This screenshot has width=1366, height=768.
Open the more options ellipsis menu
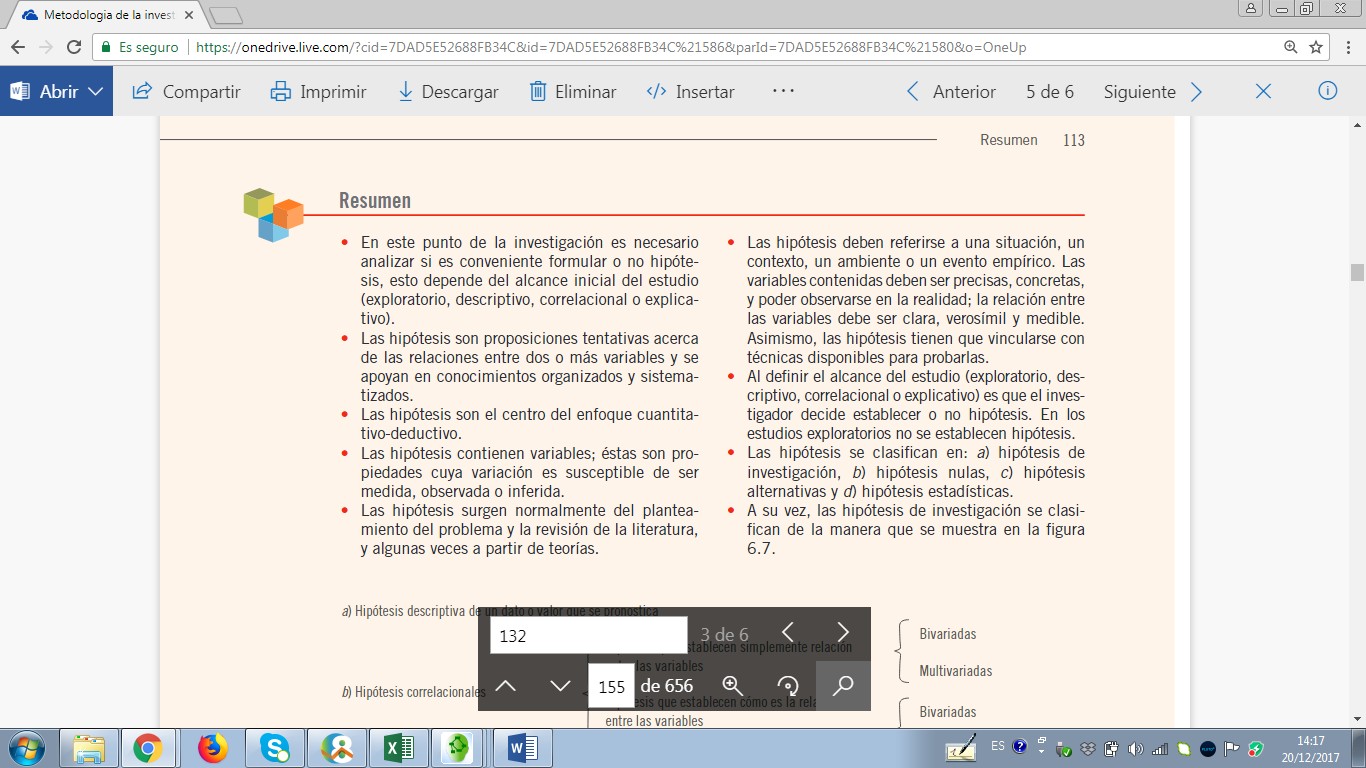click(783, 91)
